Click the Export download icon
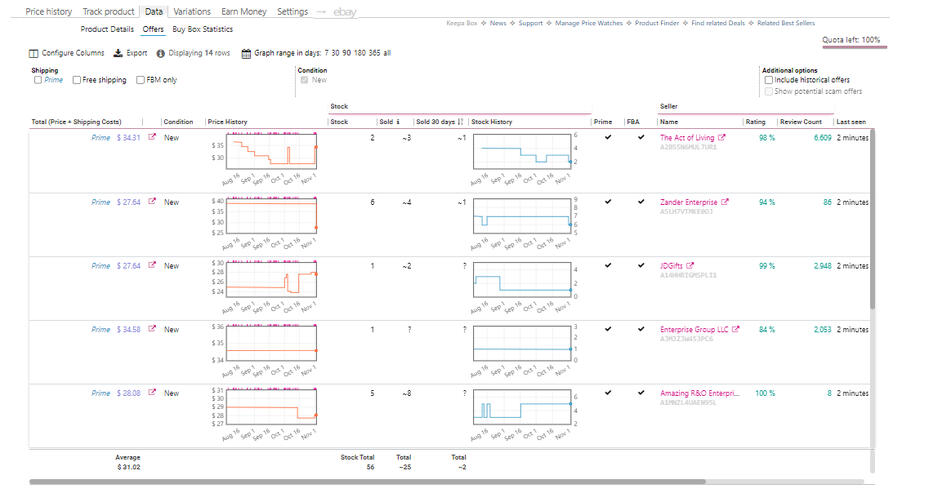This screenshot has height=502, width=951. click(x=118, y=53)
